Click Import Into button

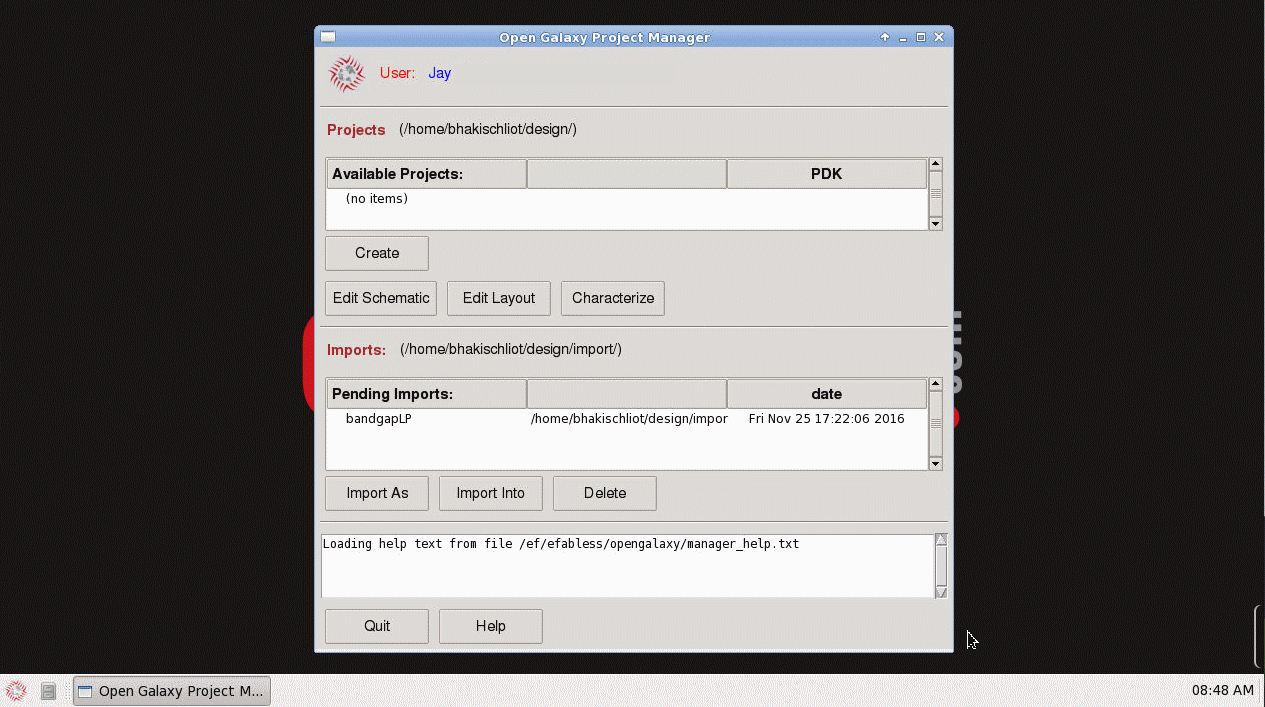(x=491, y=493)
